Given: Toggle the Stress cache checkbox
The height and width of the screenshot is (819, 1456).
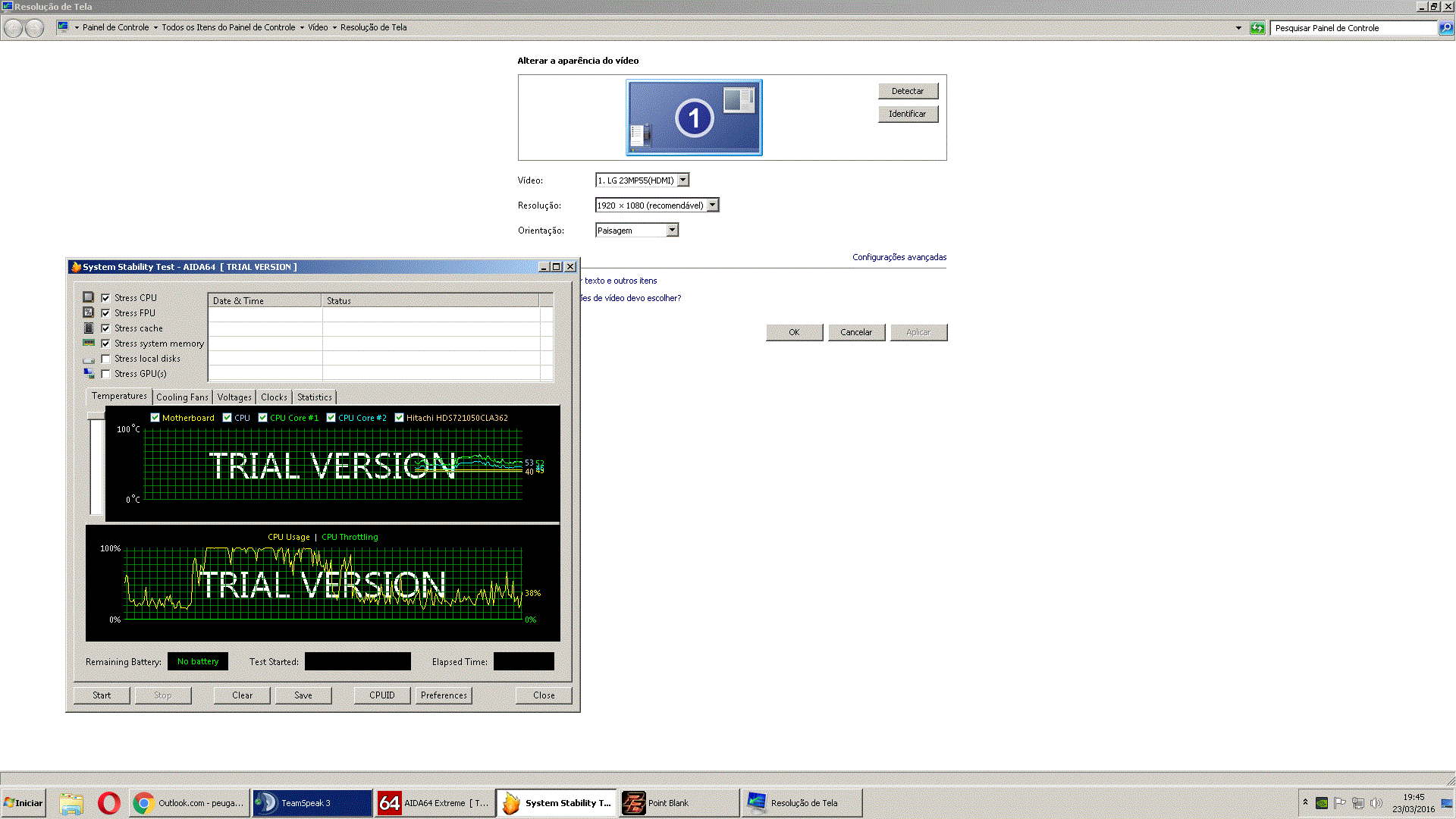Looking at the screenshot, I should tap(105, 328).
